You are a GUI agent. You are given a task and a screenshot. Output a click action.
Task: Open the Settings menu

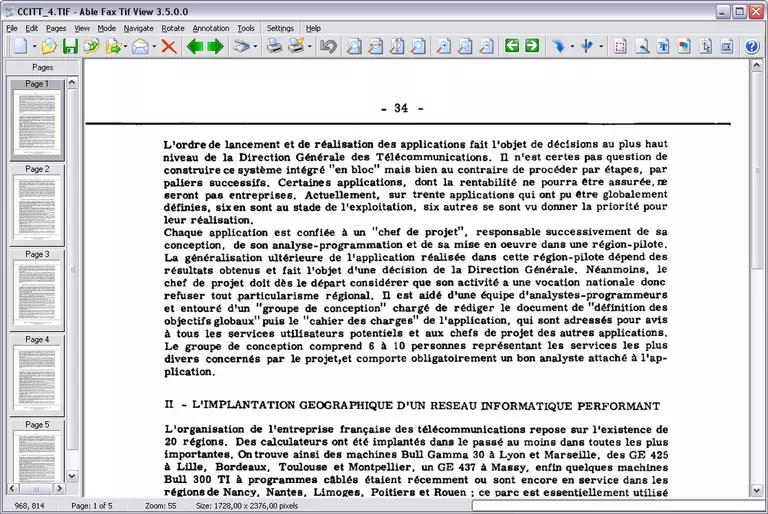280,28
